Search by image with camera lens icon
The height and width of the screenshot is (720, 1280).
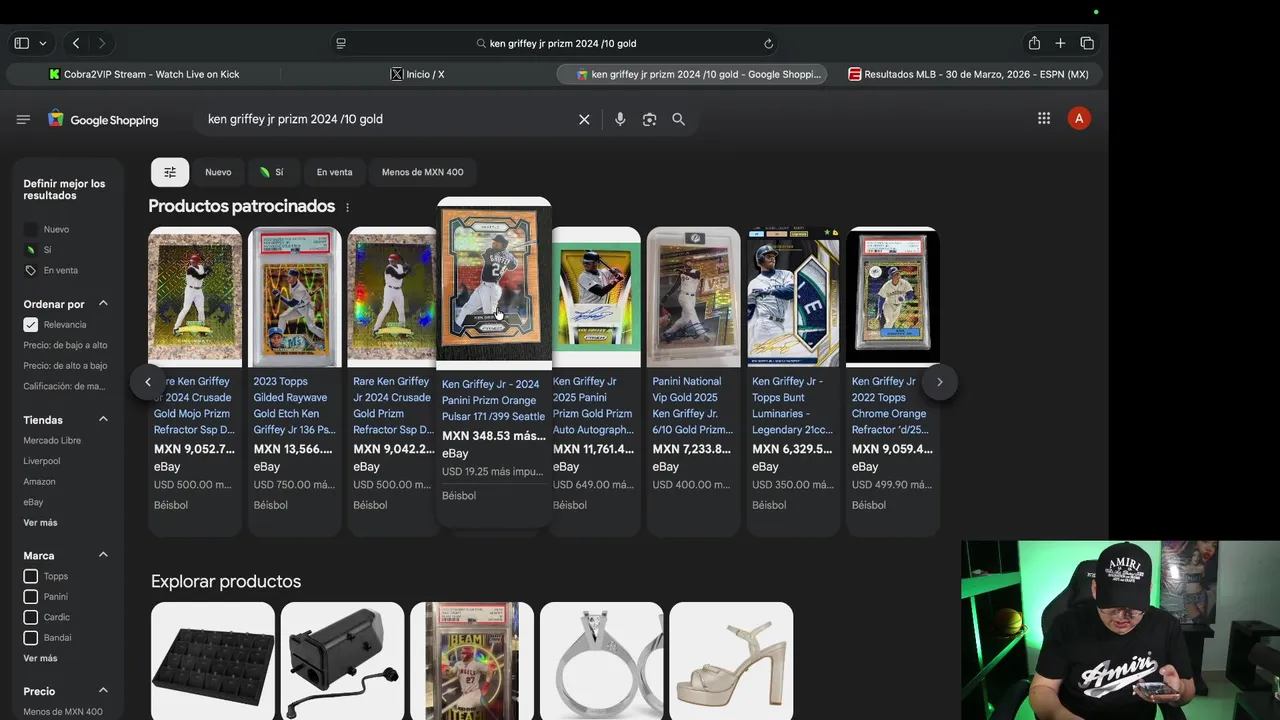(649, 119)
